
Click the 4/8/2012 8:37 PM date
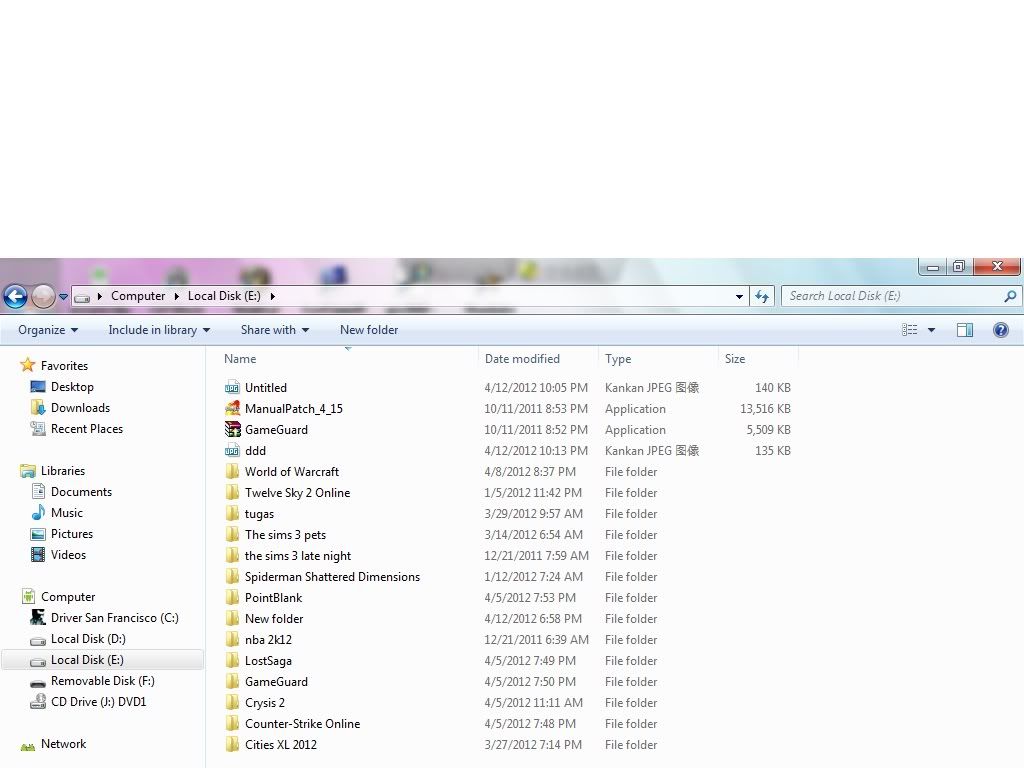pyautogui.click(x=530, y=472)
